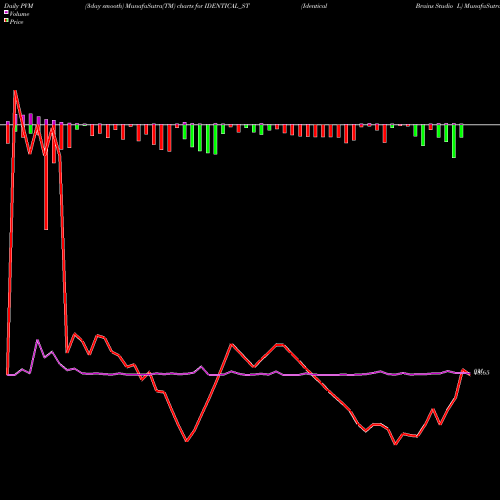Click the '(3day smooth) MunafaSutra(TM) charts for IDENTICAL_ST' heading
Viewport: 500px width, 500px height.
[167, 6]
